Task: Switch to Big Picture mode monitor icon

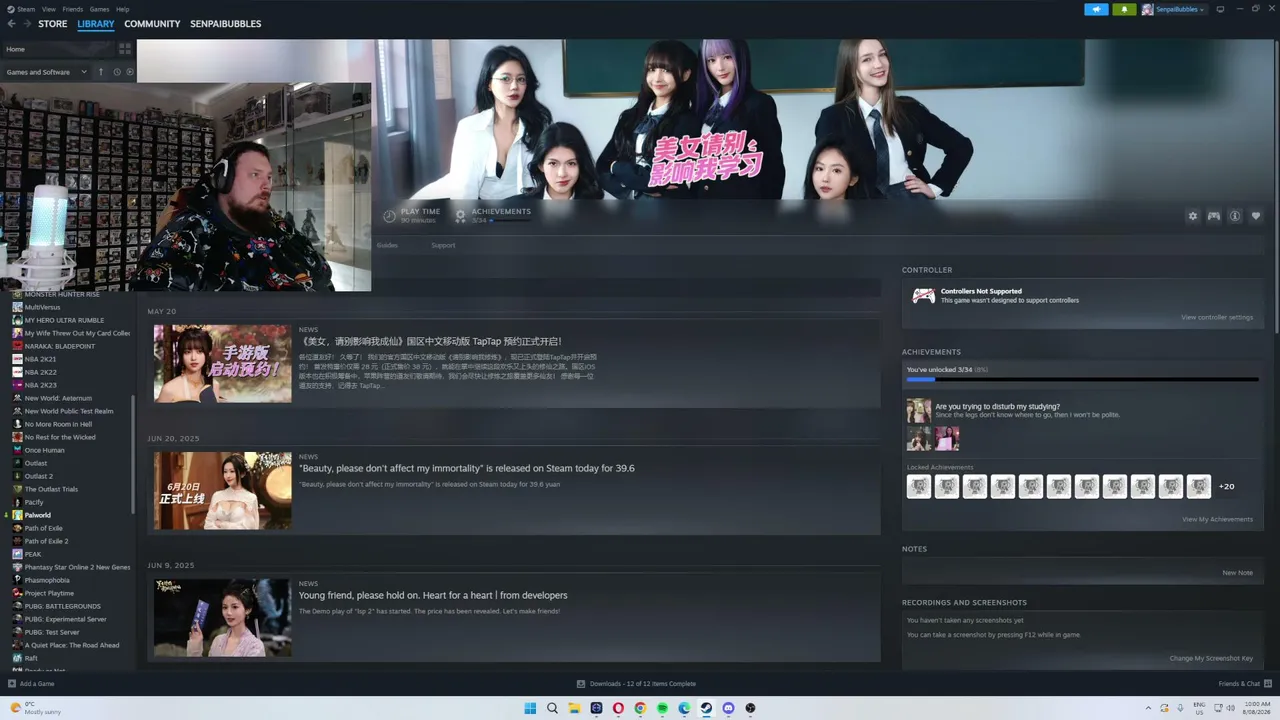Action: (x=1220, y=9)
